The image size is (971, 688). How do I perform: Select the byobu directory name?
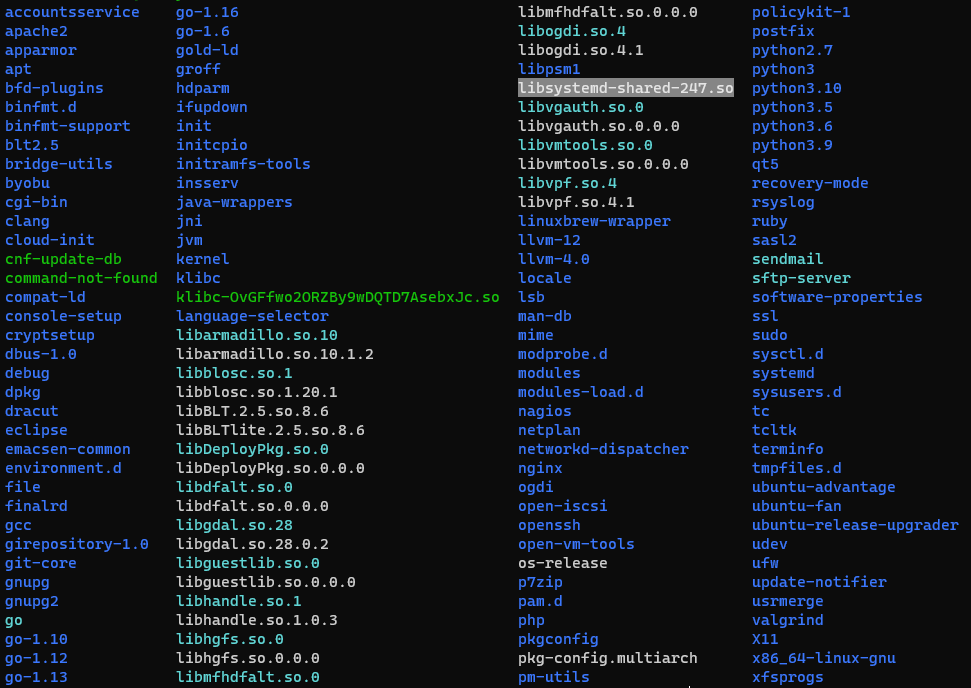27,183
